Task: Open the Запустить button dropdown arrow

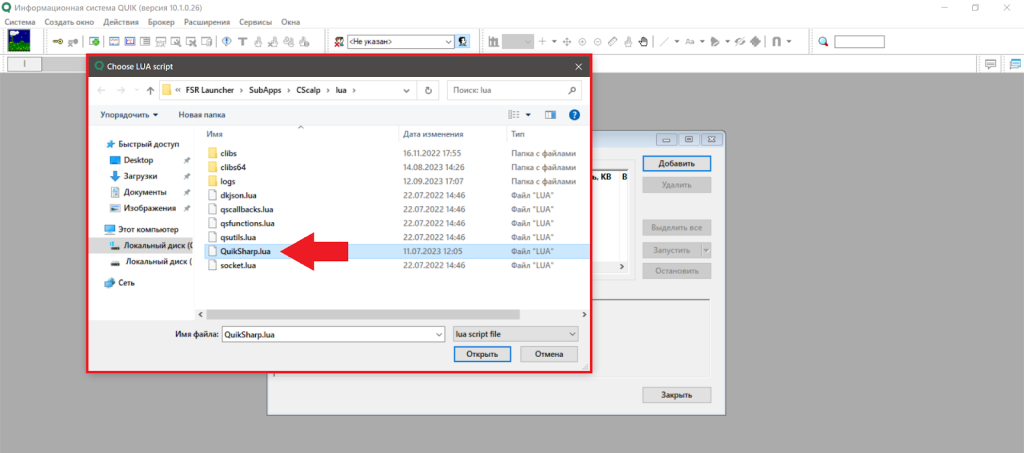Action: (705, 250)
